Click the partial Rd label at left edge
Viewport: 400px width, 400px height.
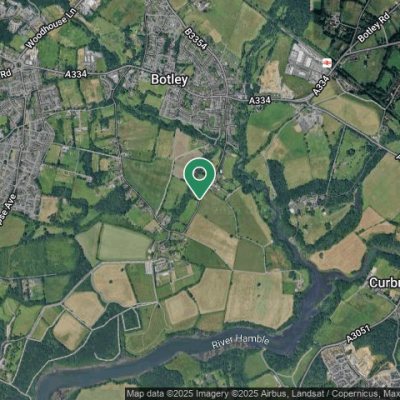pyautogui.click(x=5, y=73)
